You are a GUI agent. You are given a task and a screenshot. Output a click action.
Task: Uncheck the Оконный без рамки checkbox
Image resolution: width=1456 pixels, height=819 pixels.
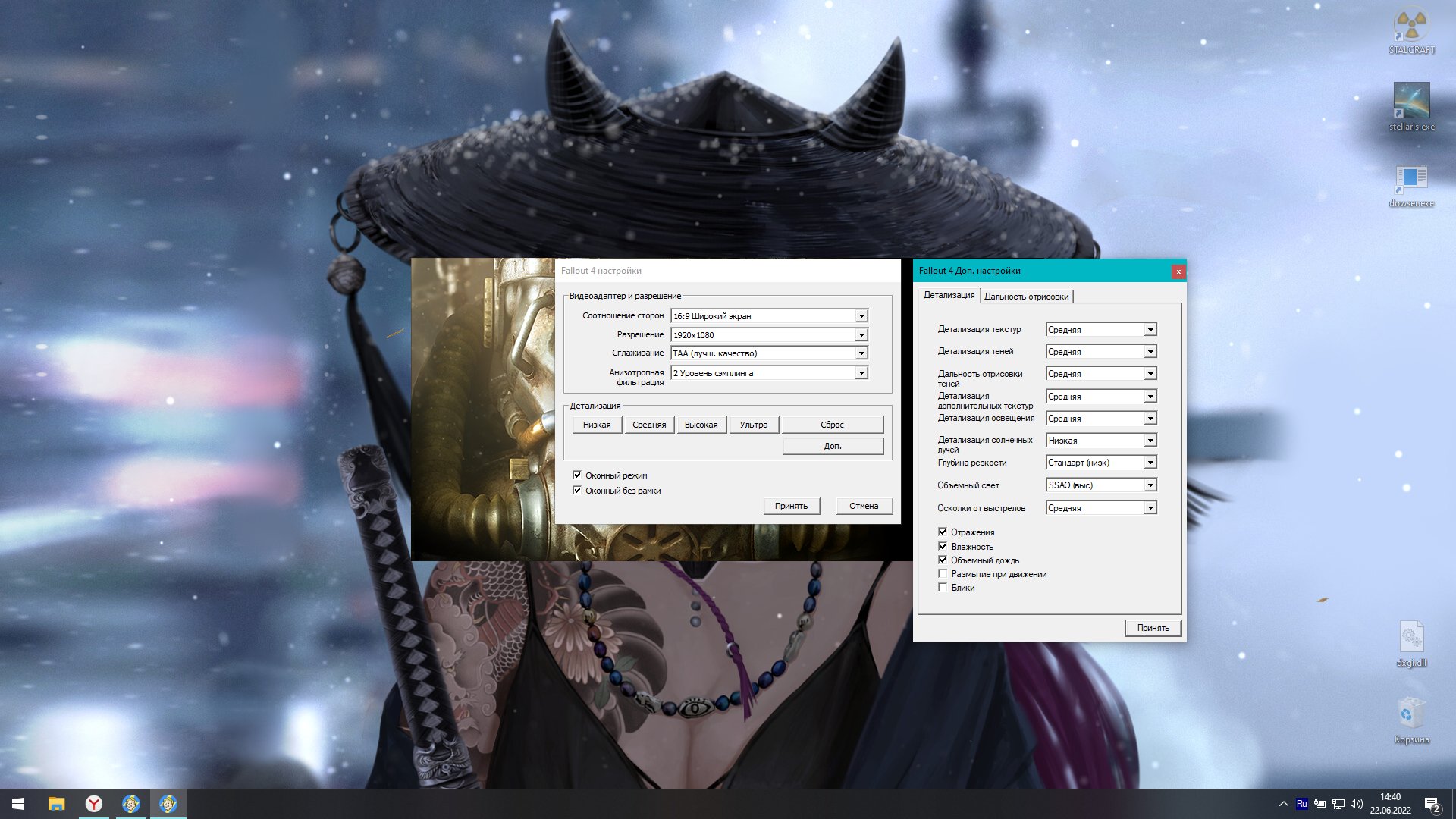(577, 491)
